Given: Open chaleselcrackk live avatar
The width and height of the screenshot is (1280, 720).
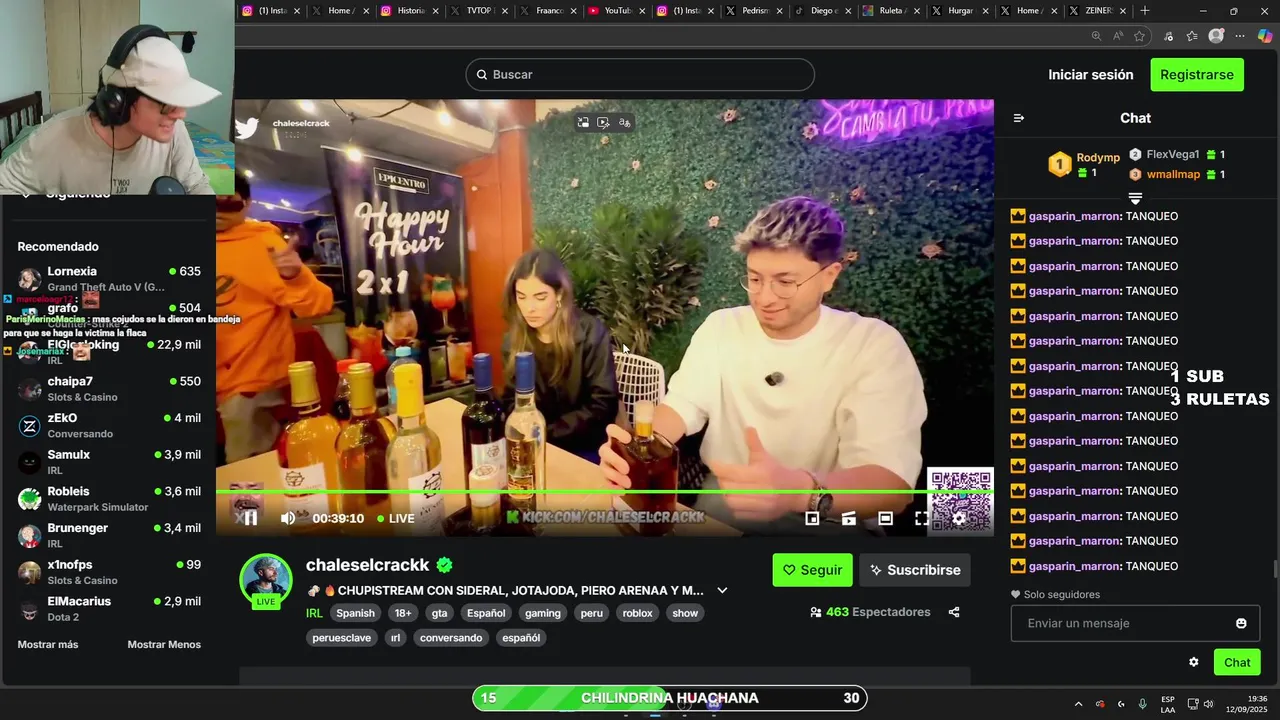Looking at the screenshot, I should point(266,580).
